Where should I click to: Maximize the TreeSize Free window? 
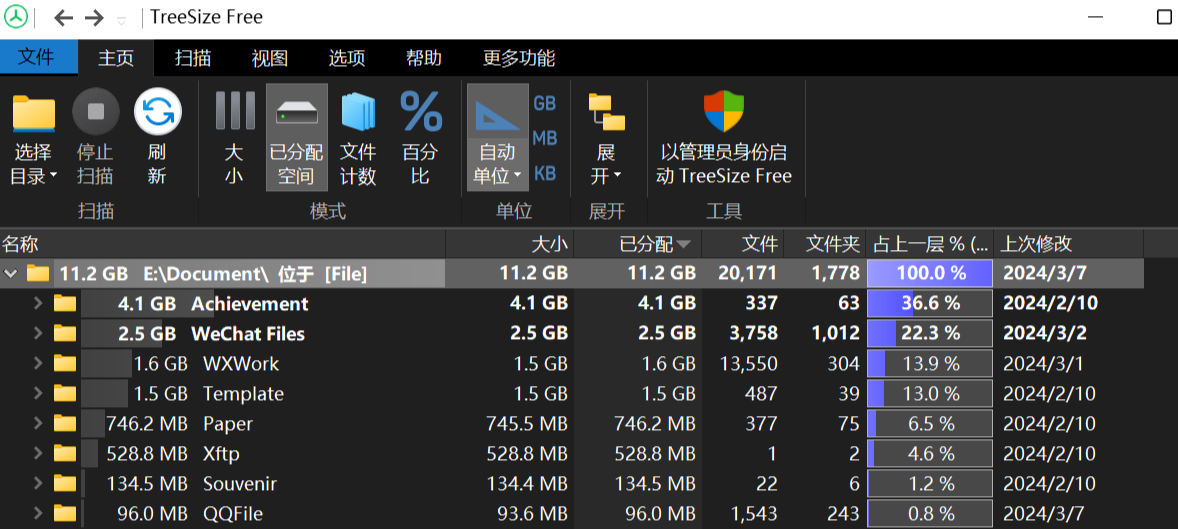1164,18
